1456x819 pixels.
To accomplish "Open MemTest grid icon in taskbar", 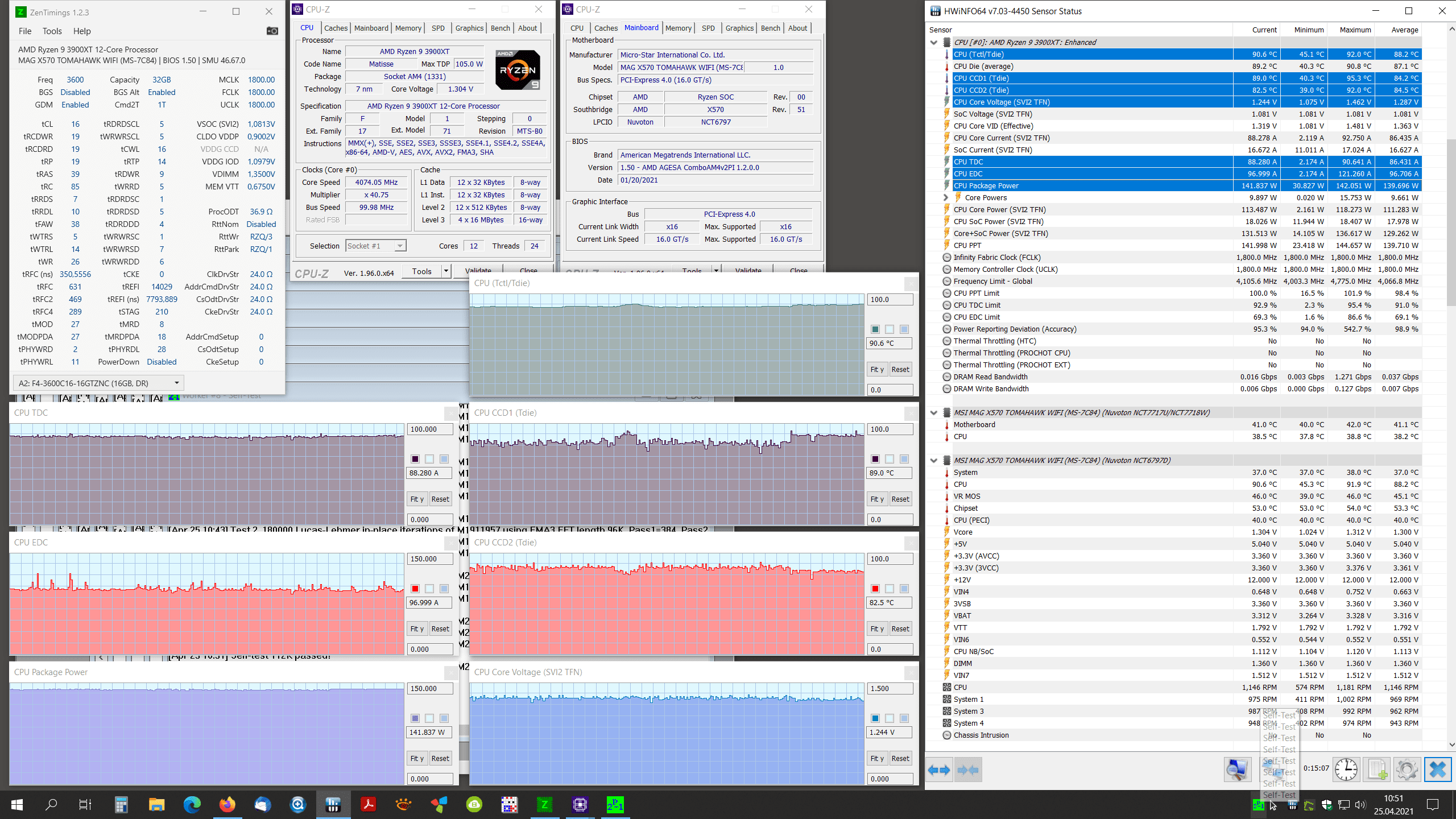I will click(x=510, y=804).
